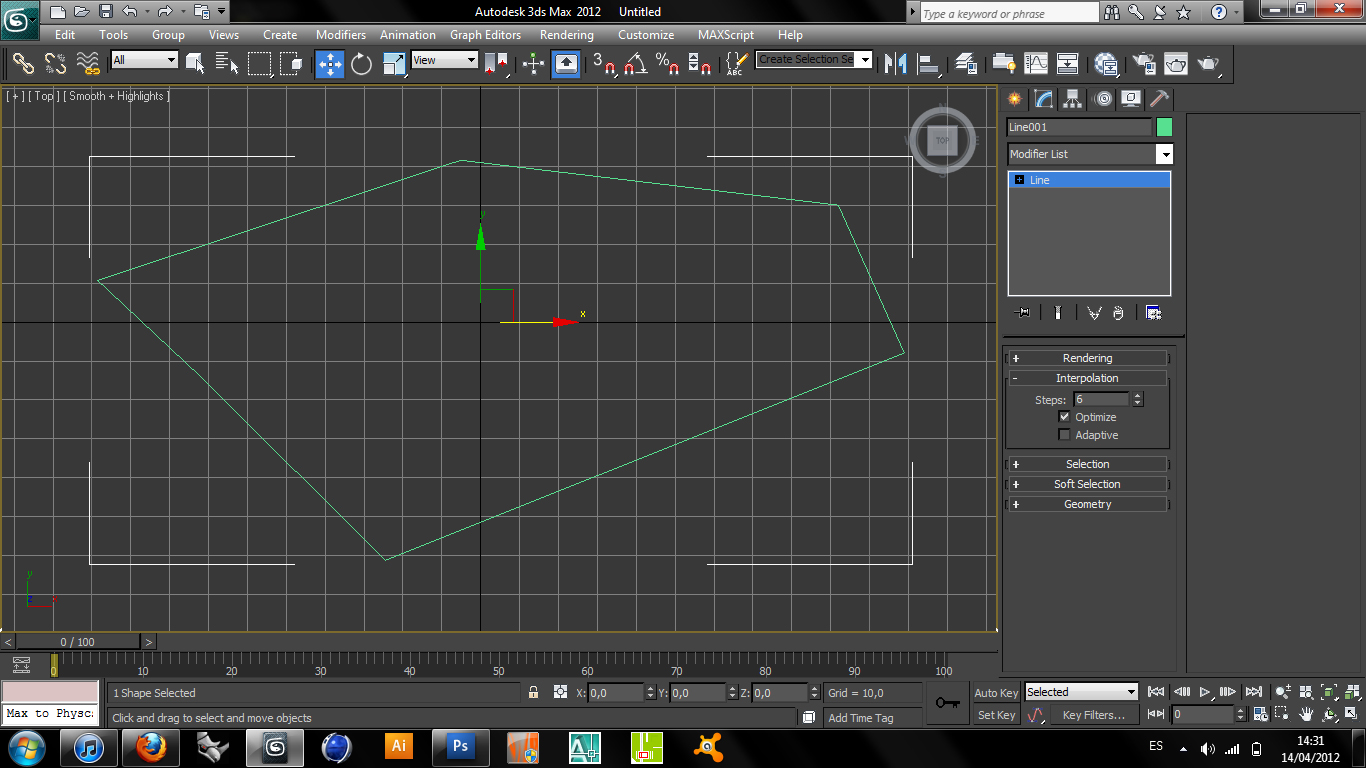Open the Material Editor
Image resolution: width=1366 pixels, height=768 pixels.
coord(1106,64)
